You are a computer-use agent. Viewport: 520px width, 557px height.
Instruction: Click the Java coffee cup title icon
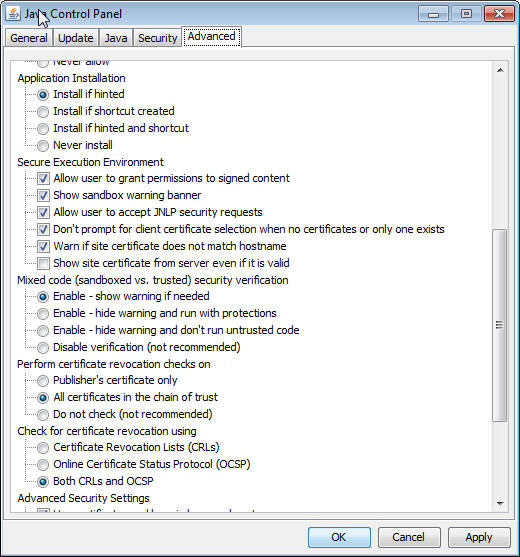click(x=13, y=13)
